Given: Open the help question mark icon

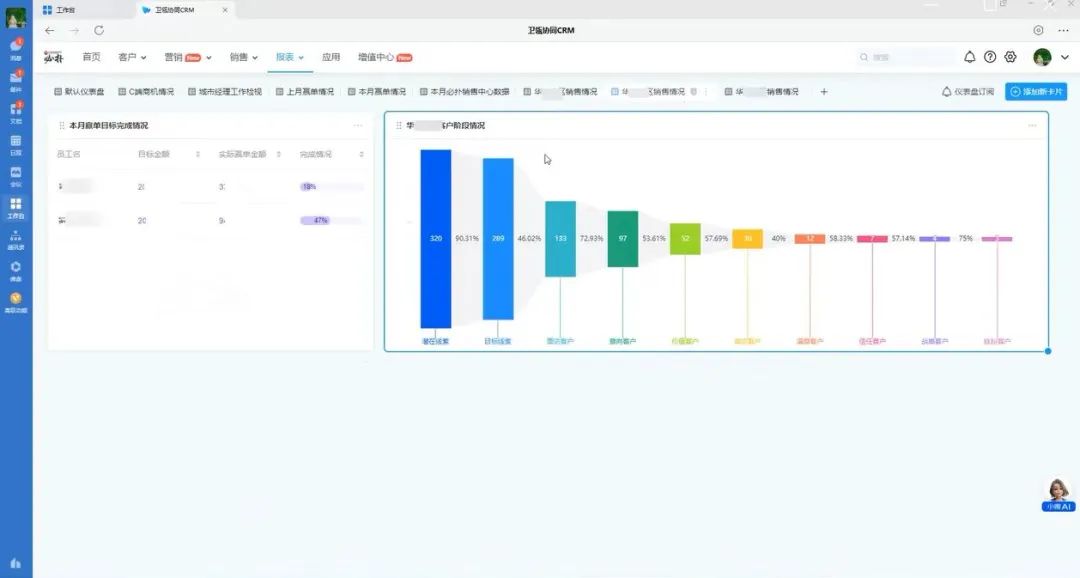Looking at the screenshot, I should point(990,57).
